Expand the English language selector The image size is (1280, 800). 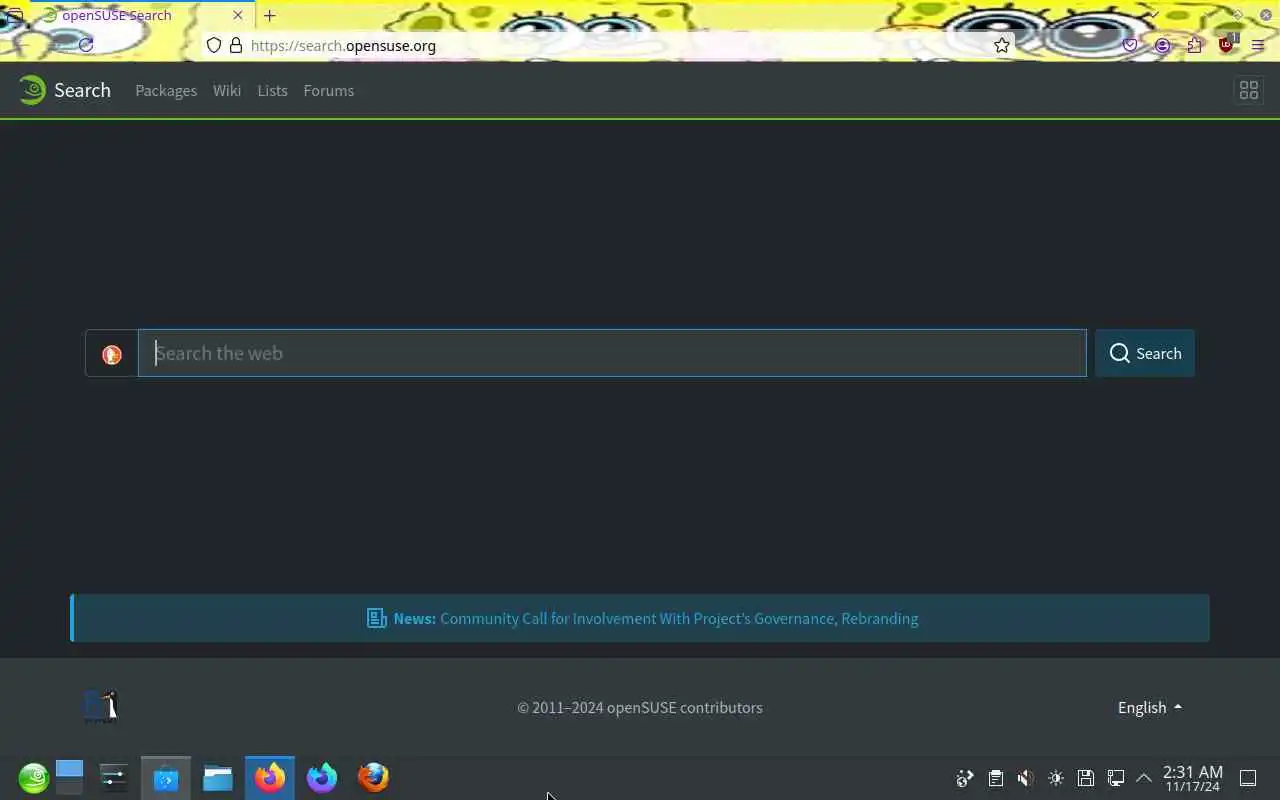(1150, 707)
